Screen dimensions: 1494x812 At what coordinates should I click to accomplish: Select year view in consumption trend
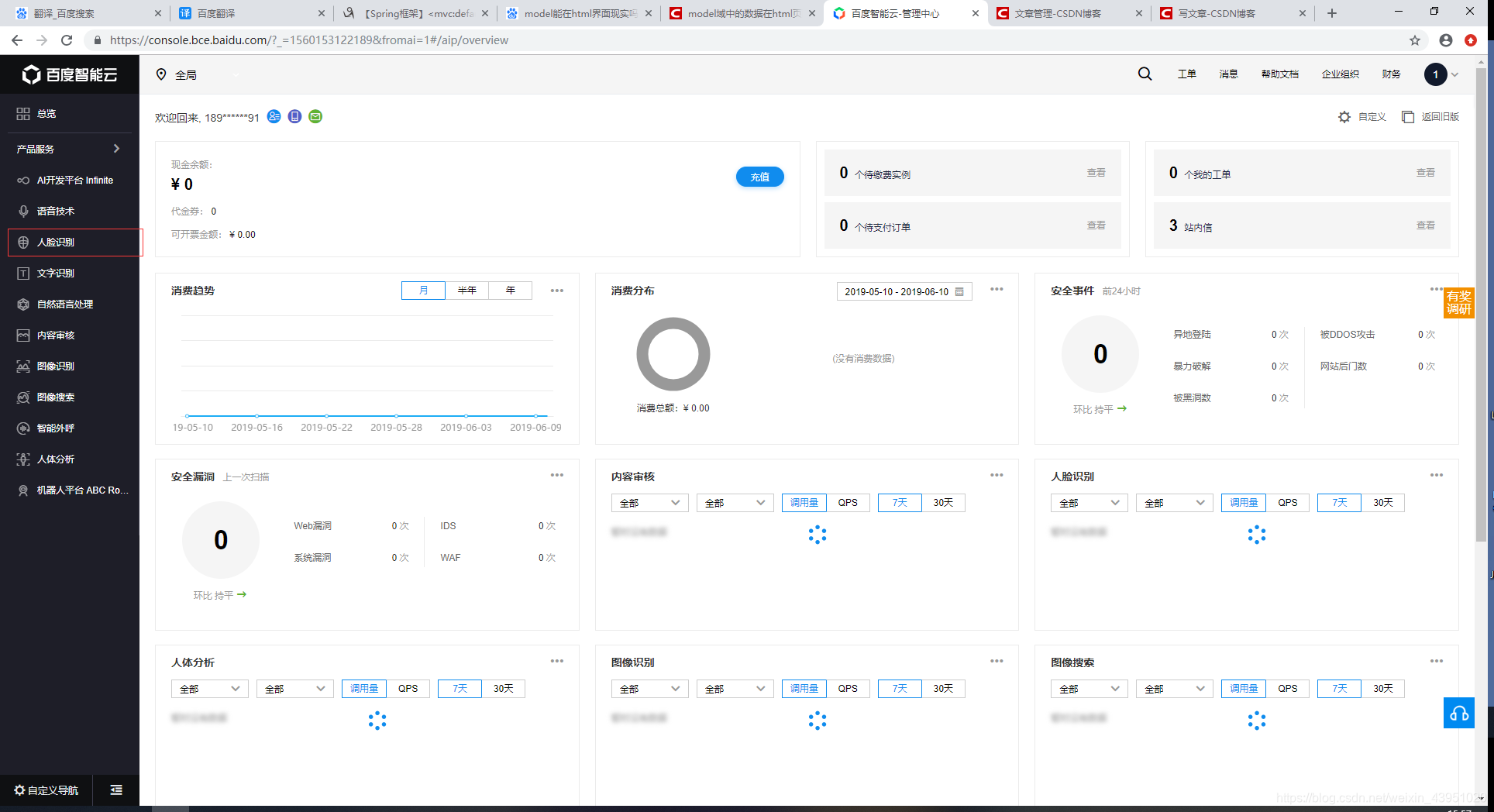pos(511,290)
